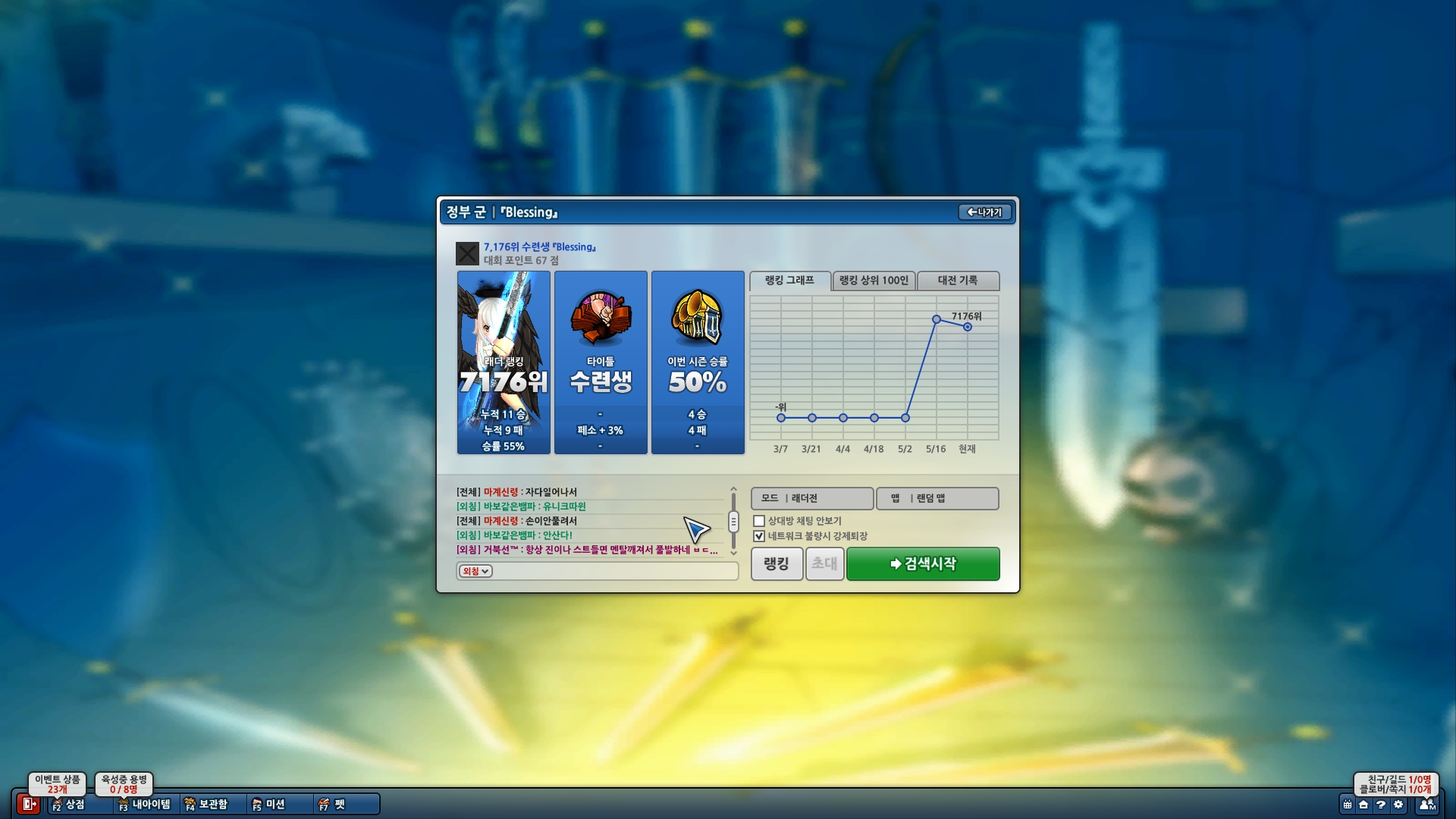Open the calendar icon in bottom bar
The height and width of the screenshot is (819, 1456).
click(x=1347, y=805)
